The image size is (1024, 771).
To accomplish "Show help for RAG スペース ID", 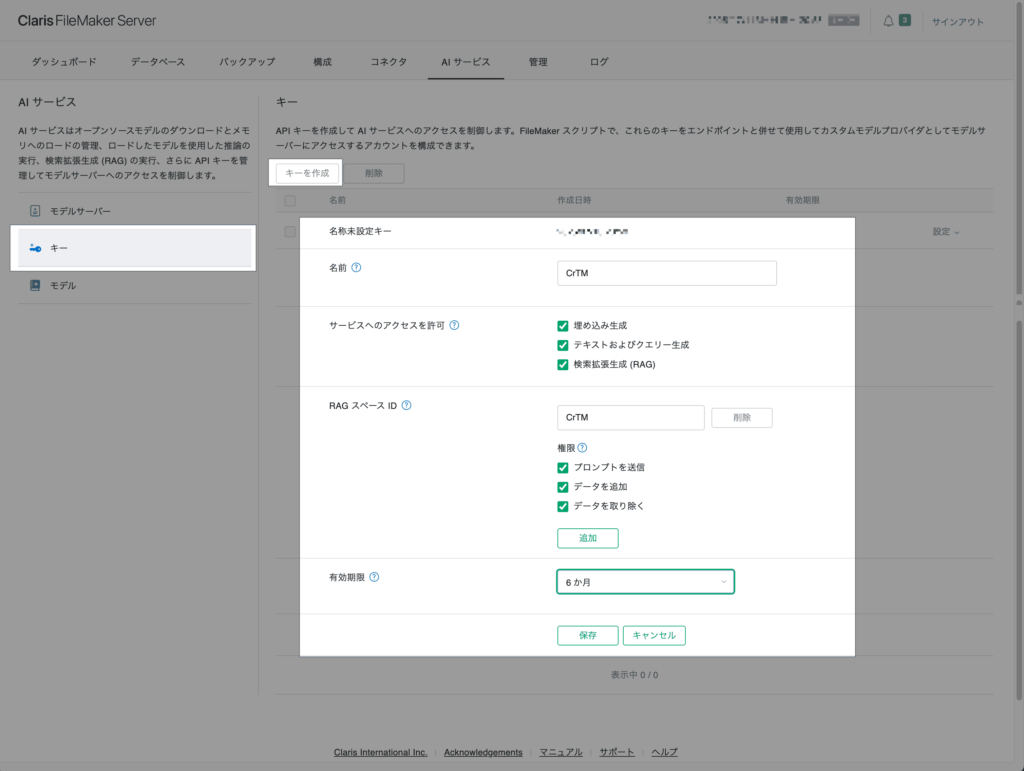I will [x=406, y=405].
